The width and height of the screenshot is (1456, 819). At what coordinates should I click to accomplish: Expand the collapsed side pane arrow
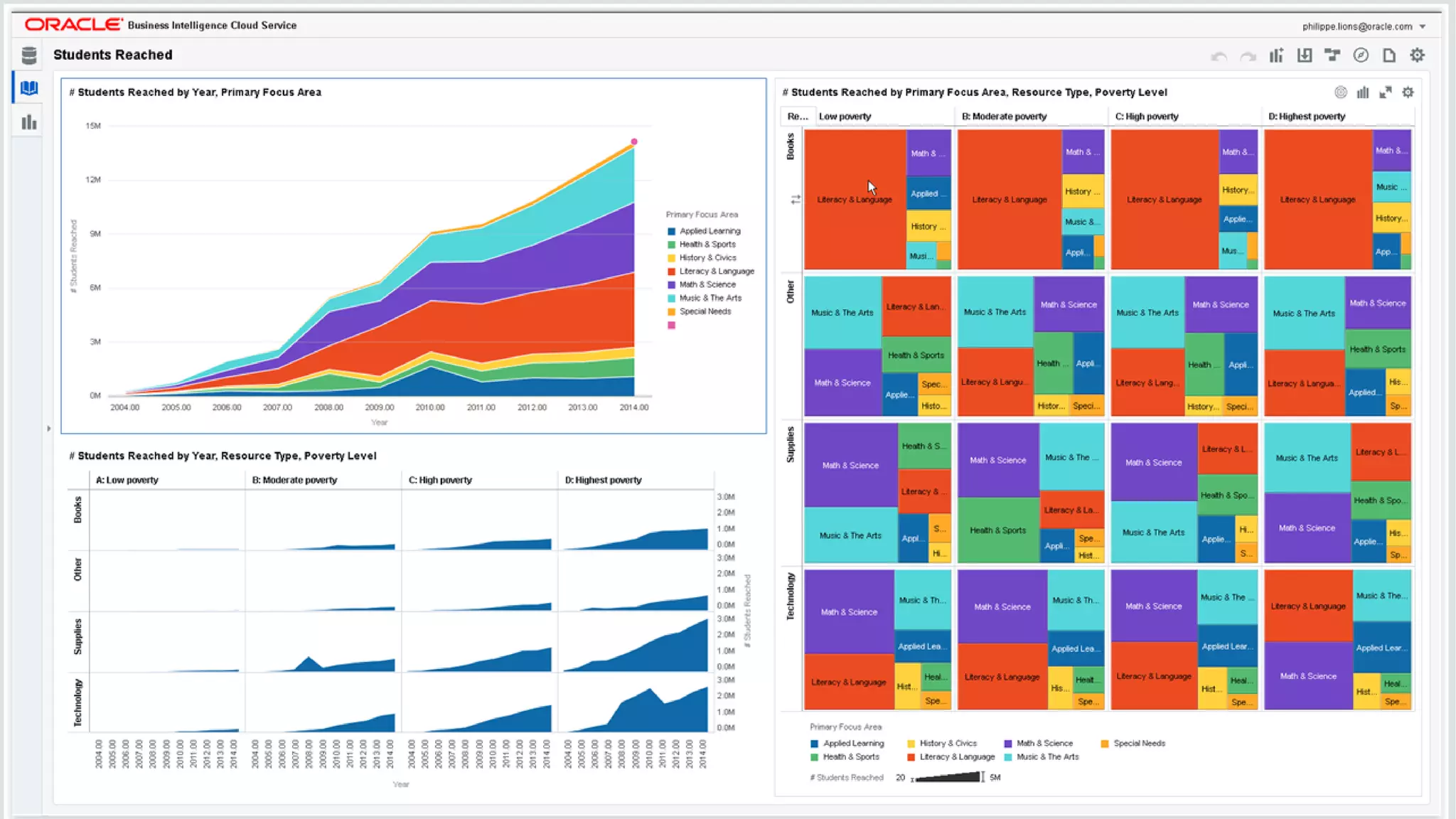click(48, 429)
